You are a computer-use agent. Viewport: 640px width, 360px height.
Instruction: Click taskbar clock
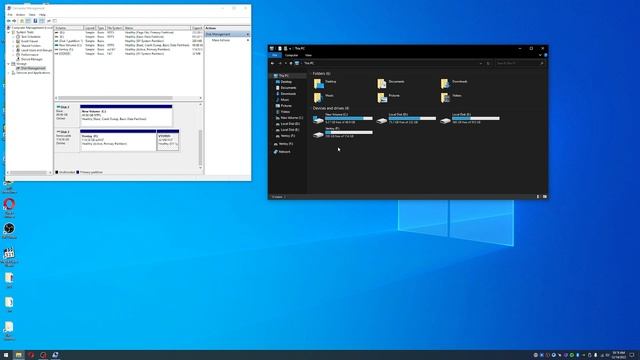click(619, 355)
